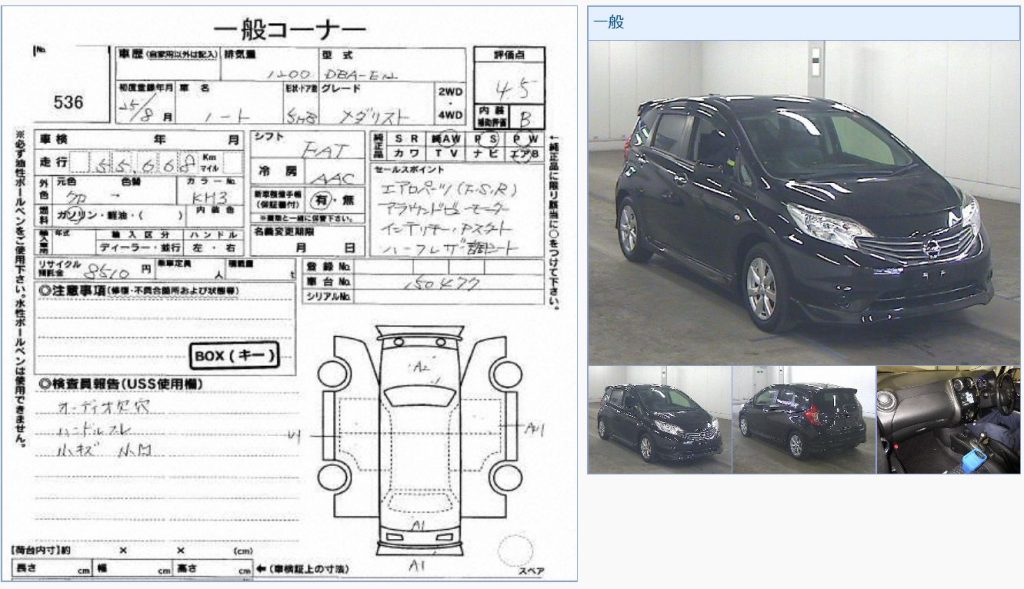Image resolution: width=1024 pixels, height=589 pixels.
Task: Select the front-view car thumbnail
Action: coord(660,420)
